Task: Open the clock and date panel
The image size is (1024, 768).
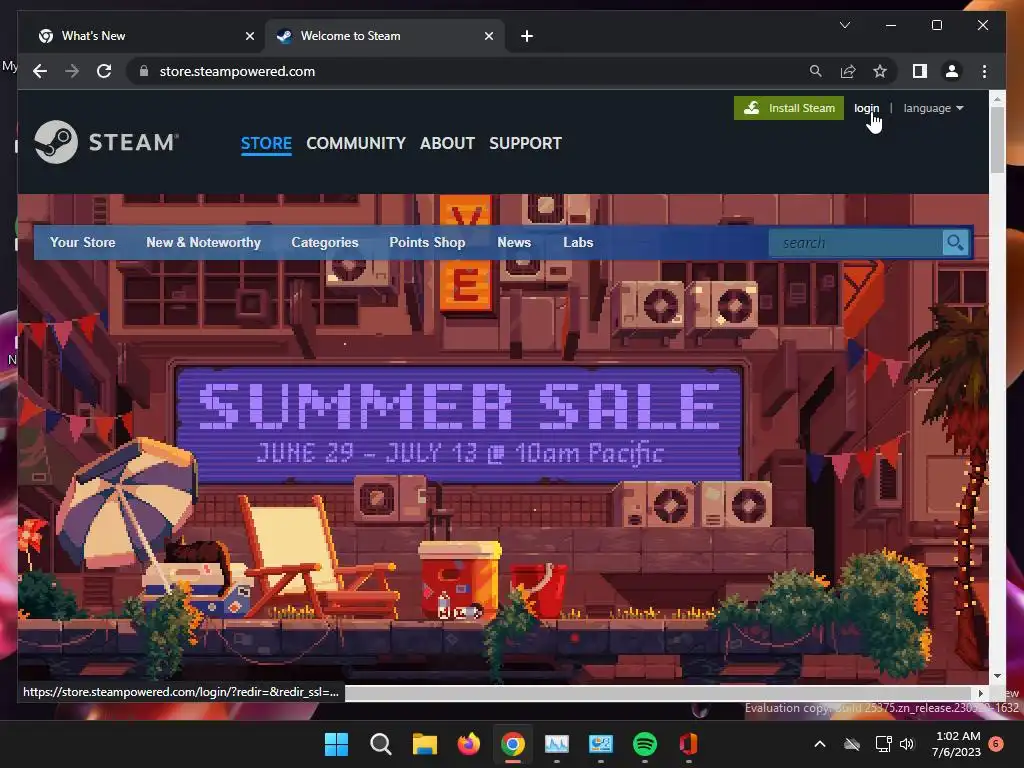Action: click(957, 744)
